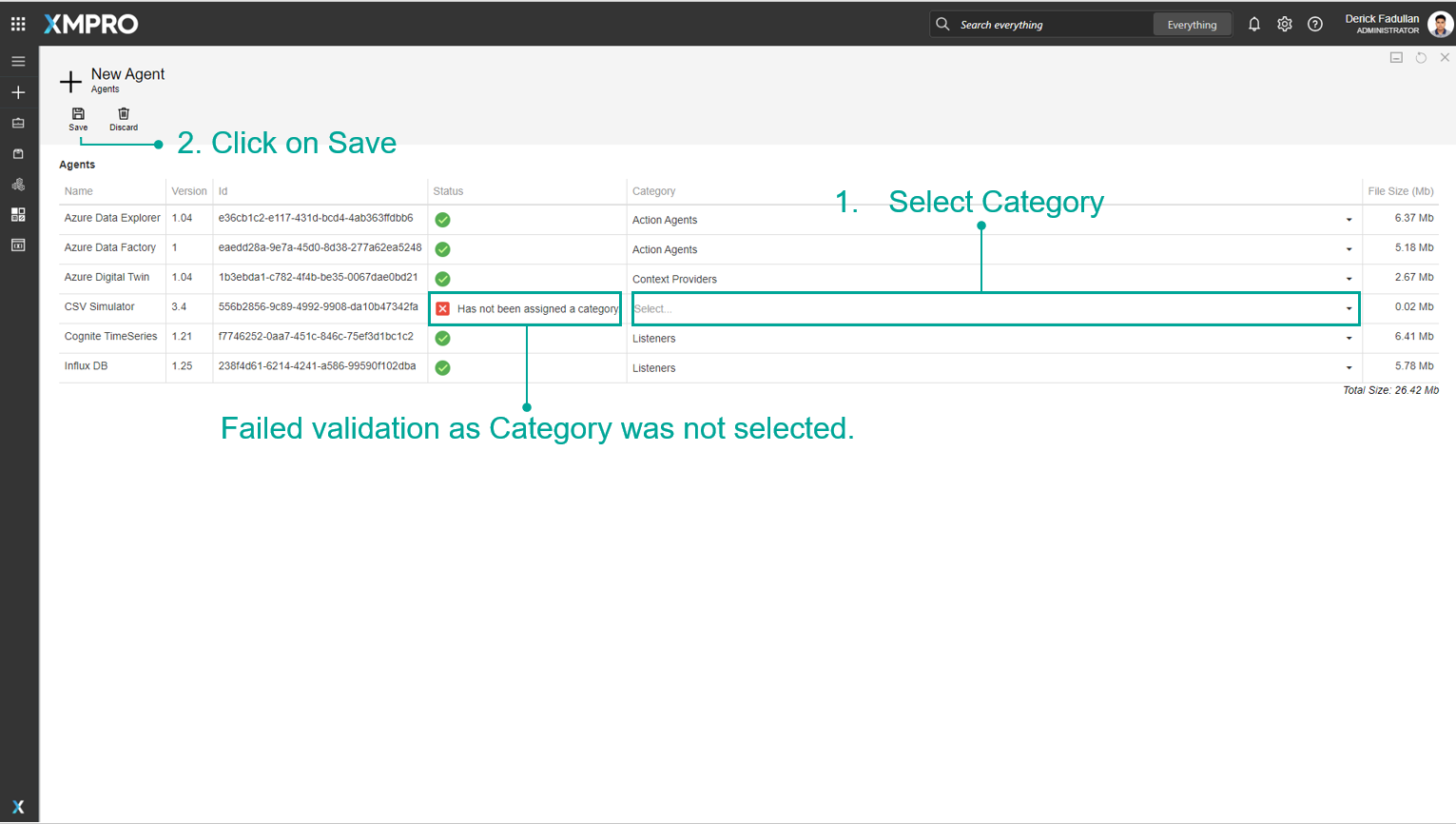Click the Save icon in toolbar
The width and height of the screenshot is (1456, 824).
click(x=78, y=114)
